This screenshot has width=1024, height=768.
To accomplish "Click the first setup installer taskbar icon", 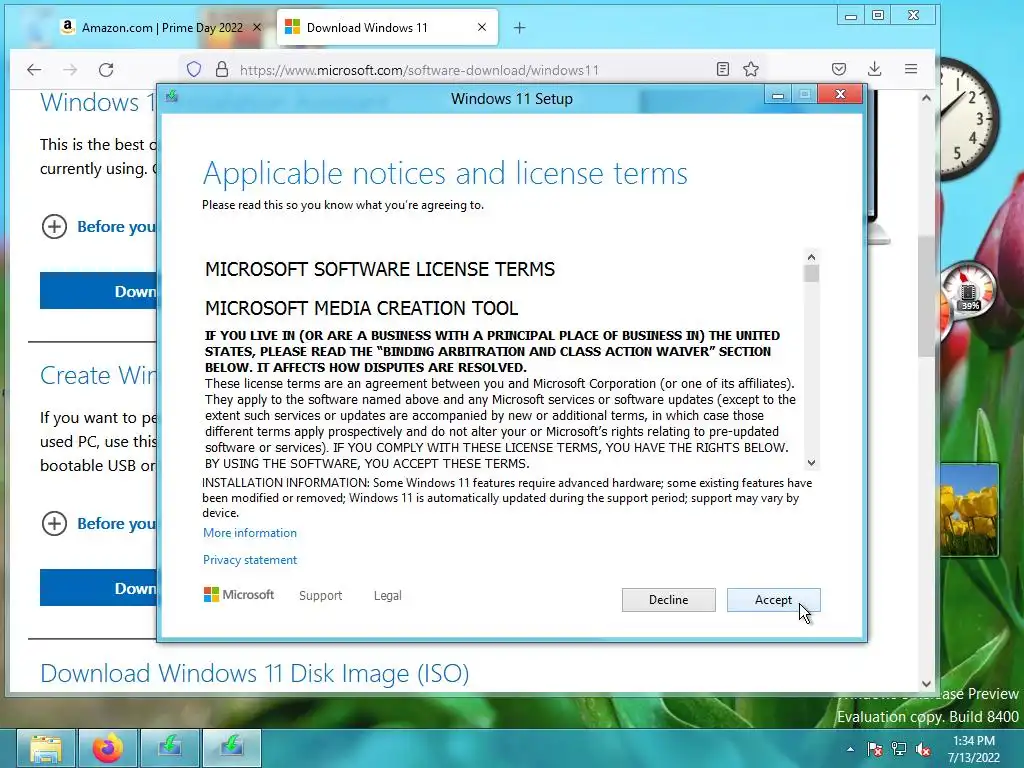I will pyautogui.click(x=170, y=748).
